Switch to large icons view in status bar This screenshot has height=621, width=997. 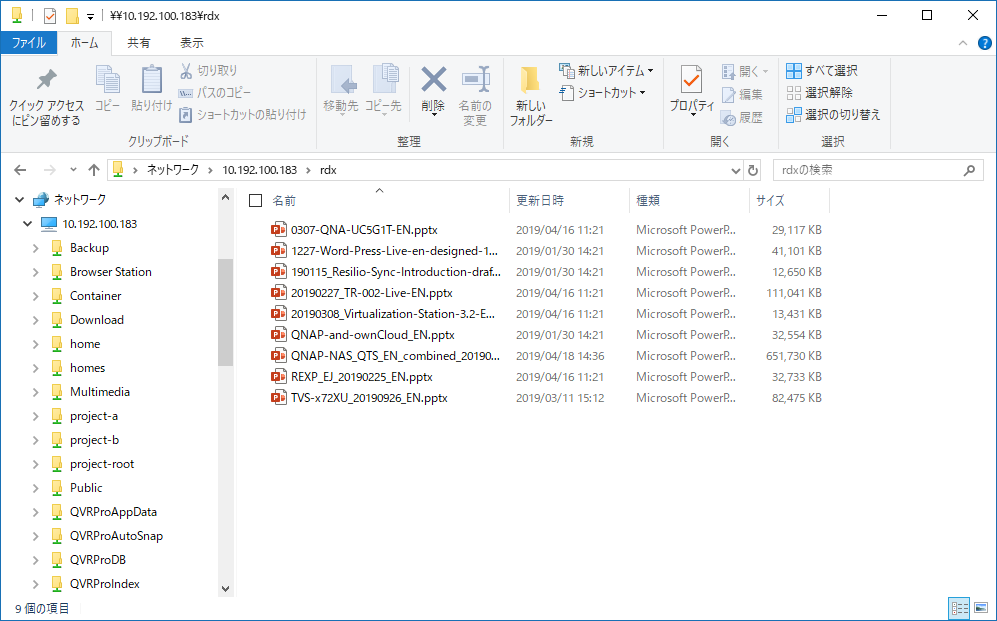980,608
